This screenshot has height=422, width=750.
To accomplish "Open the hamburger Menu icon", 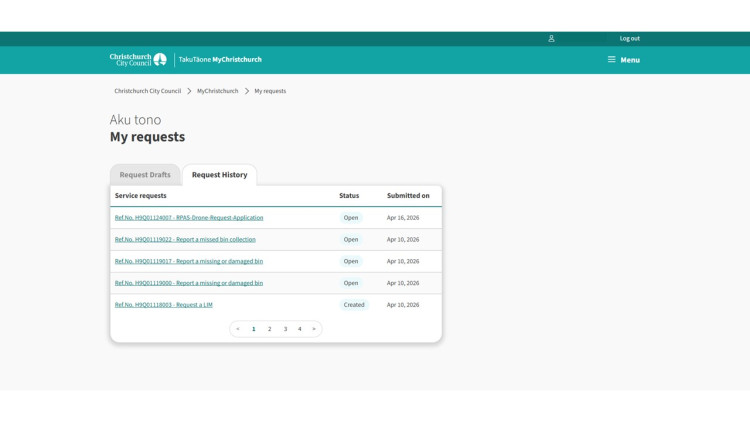I will coord(611,59).
